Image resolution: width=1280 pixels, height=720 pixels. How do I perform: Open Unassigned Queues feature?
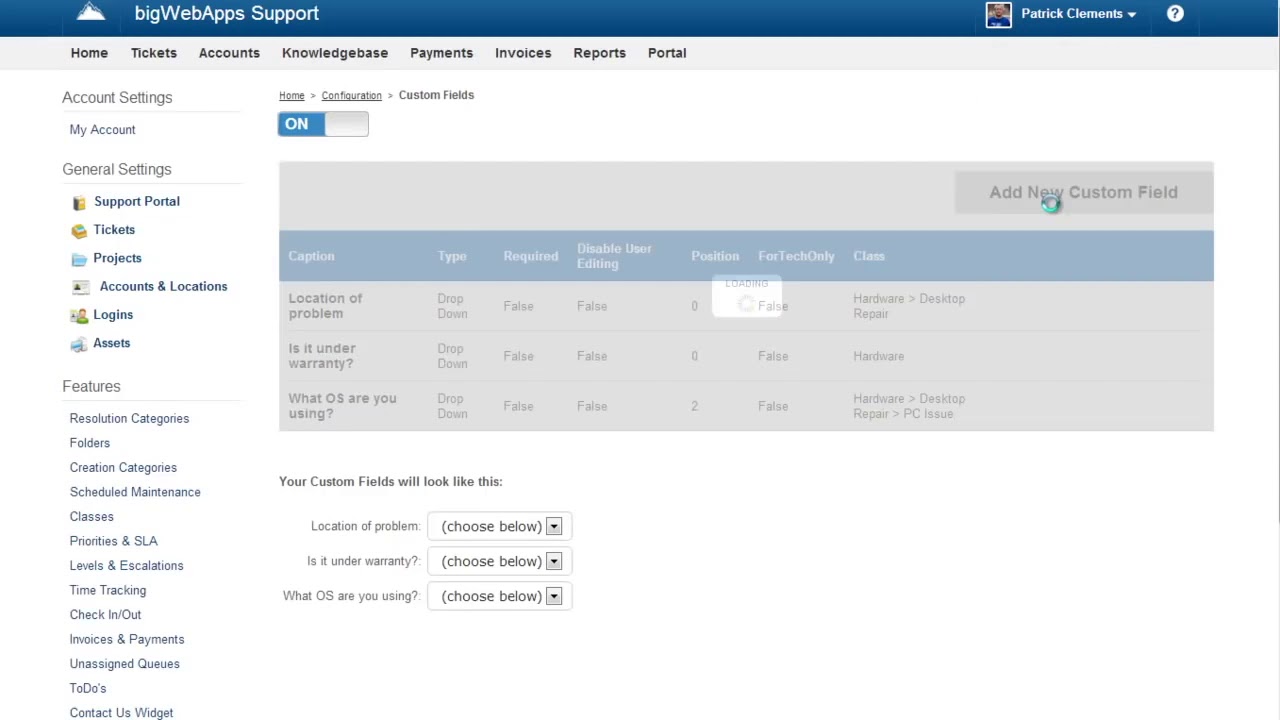point(125,664)
